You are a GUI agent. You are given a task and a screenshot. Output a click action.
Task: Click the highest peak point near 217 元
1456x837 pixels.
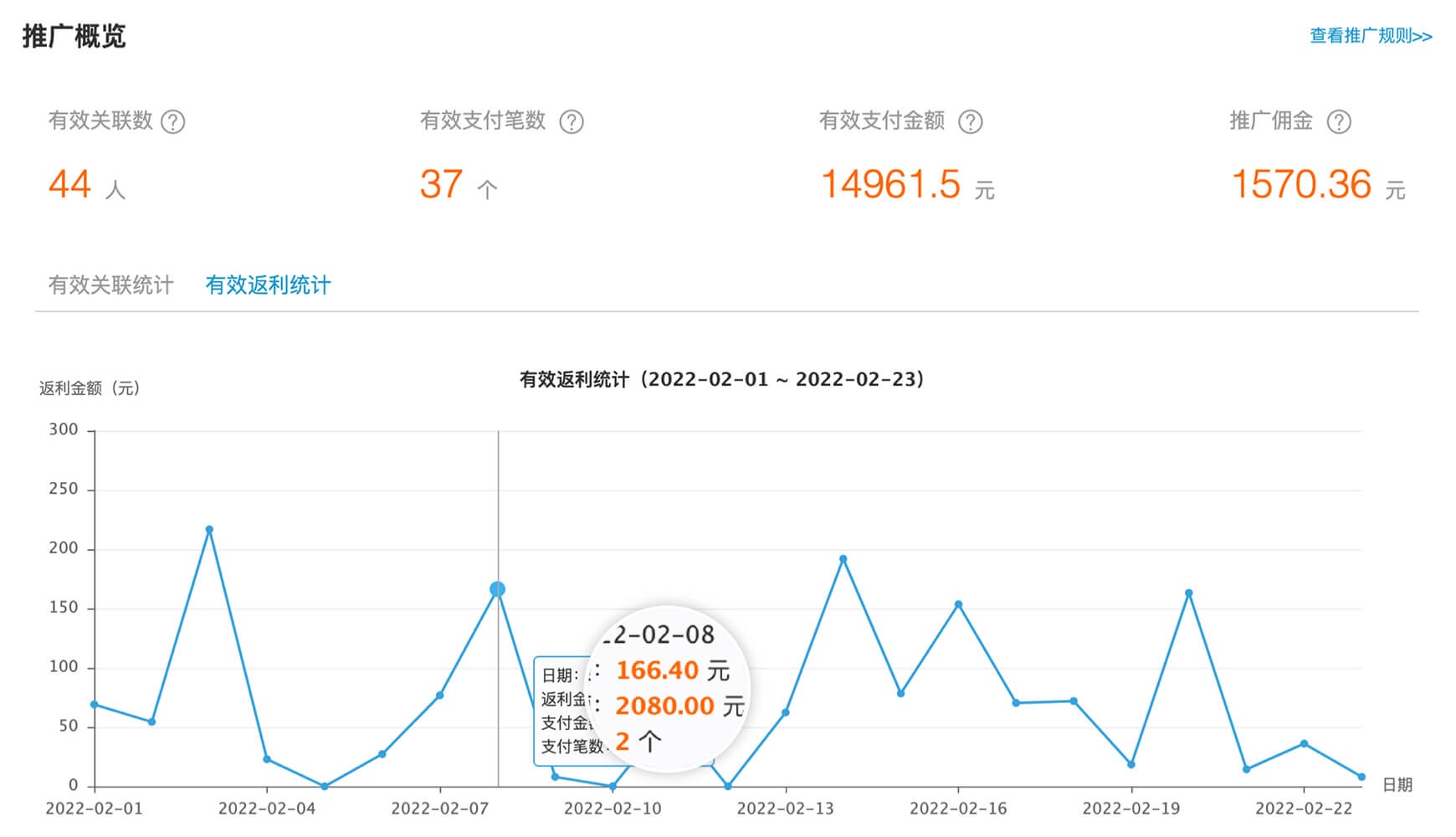tap(209, 530)
